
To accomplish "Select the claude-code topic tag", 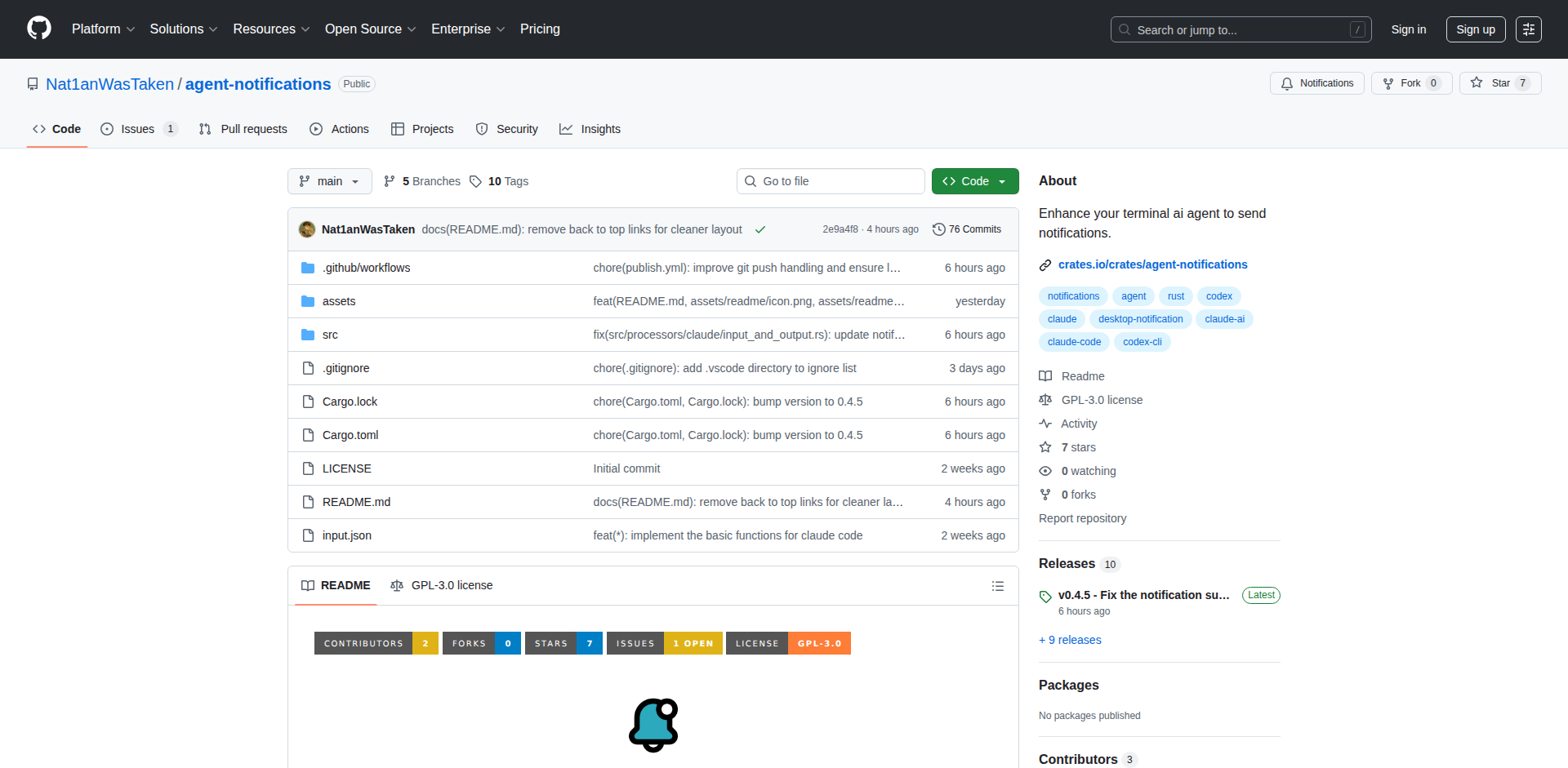I will coord(1074,342).
